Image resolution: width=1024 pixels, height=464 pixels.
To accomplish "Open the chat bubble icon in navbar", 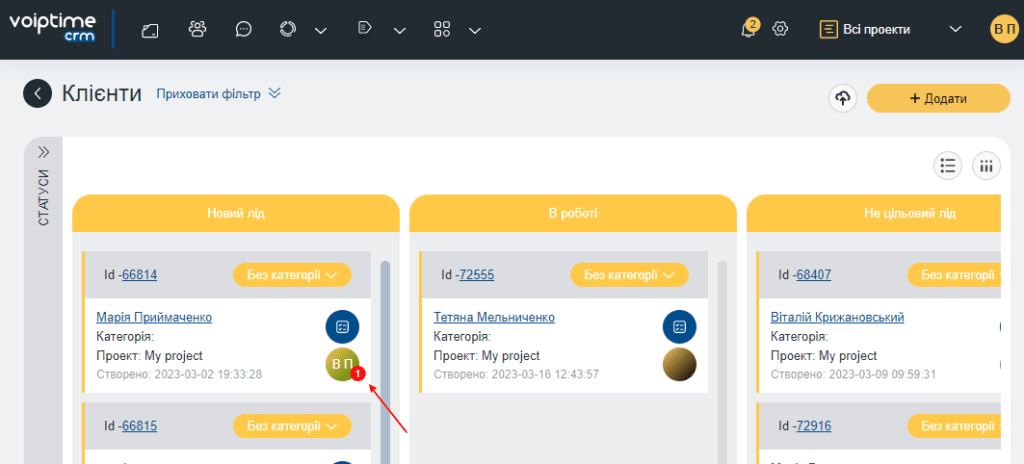I will [244, 29].
